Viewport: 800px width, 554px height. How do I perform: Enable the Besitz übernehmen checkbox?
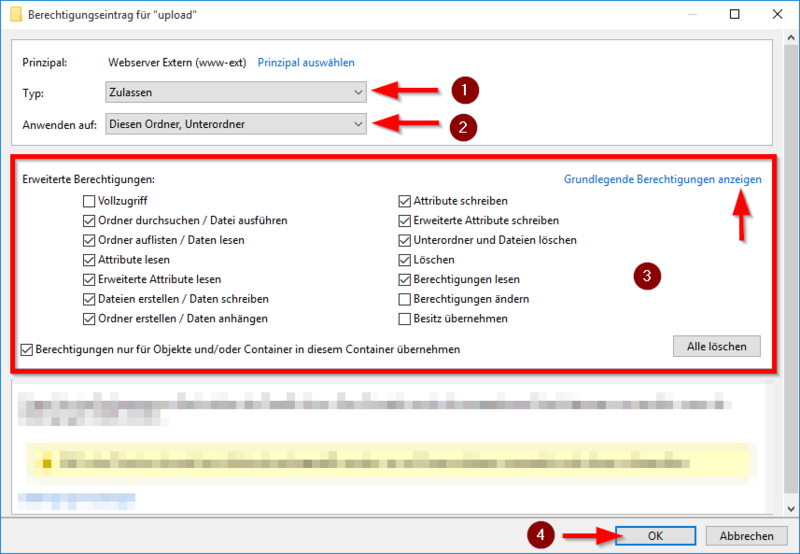[405, 318]
